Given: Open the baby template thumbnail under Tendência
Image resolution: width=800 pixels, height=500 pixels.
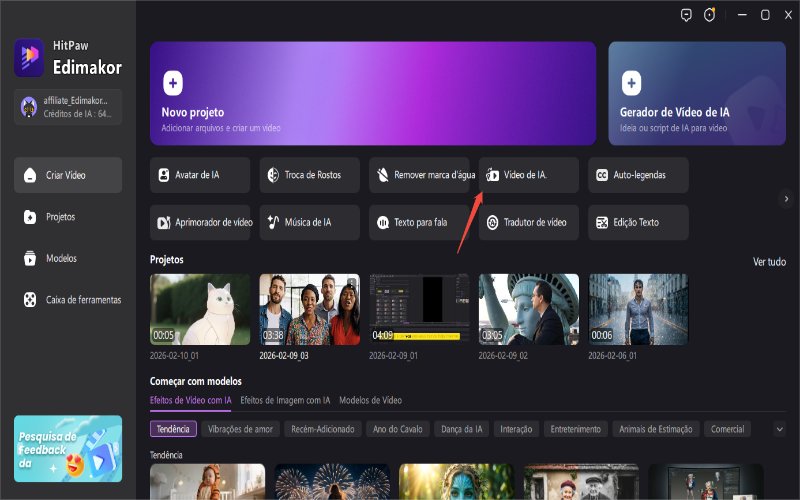Looking at the screenshot, I should click(208, 481).
